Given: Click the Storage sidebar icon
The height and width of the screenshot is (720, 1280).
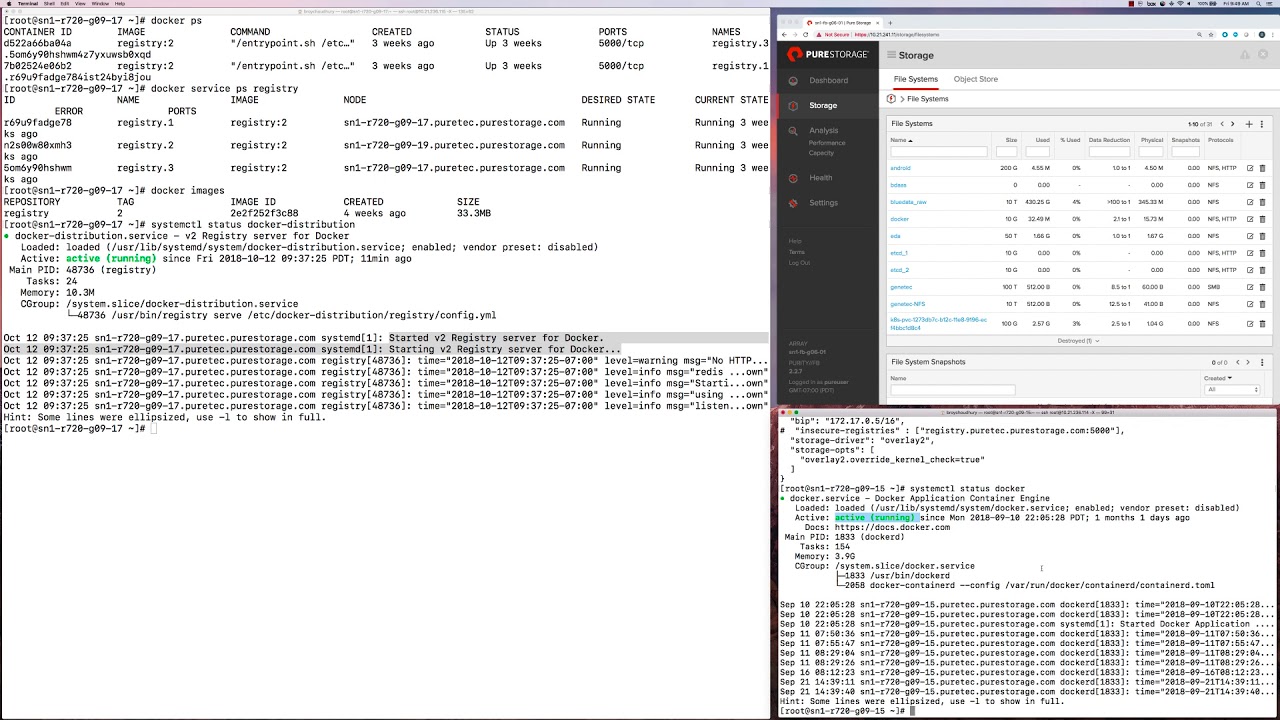Looking at the screenshot, I should [x=794, y=105].
